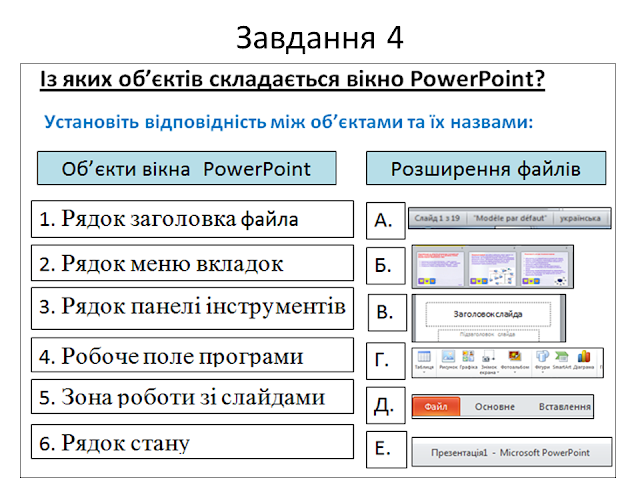Click the Рисунок (Picture) icon
640x480 pixels.
[x=448, y=356]
